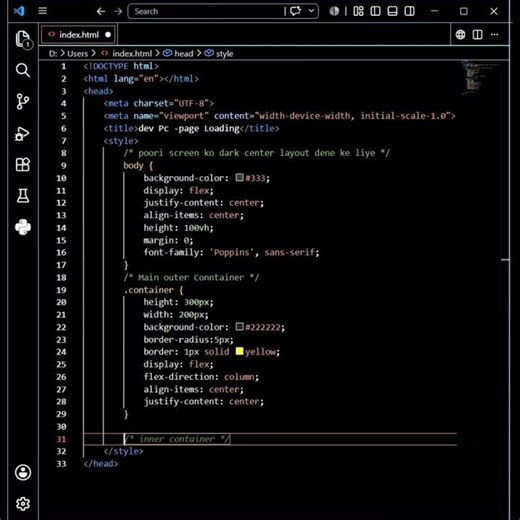520x520 pixels.
Task: Split the editor to the right
Action: pos(477,34)
